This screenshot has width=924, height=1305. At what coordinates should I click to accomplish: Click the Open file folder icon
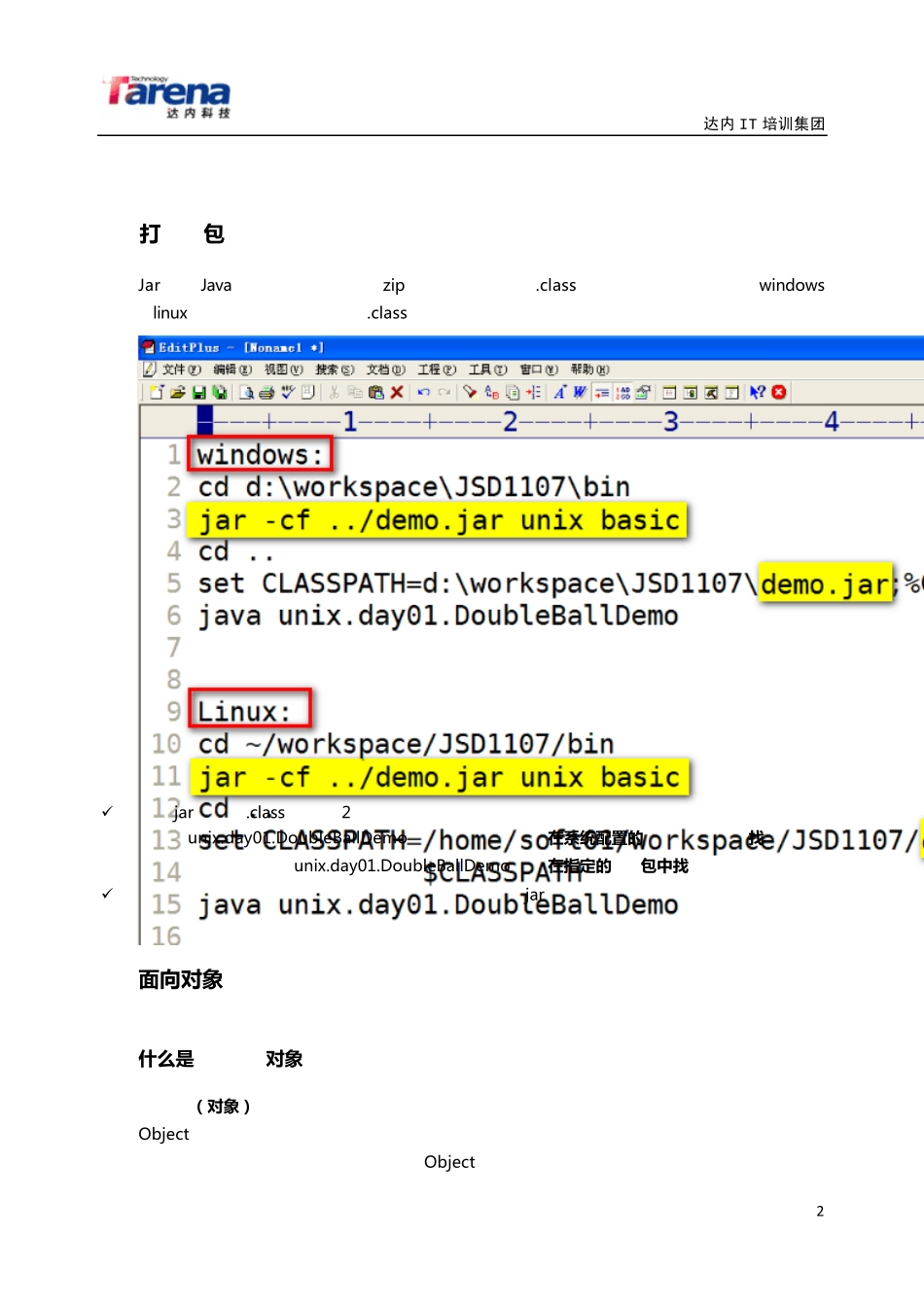tap(178, 392)
